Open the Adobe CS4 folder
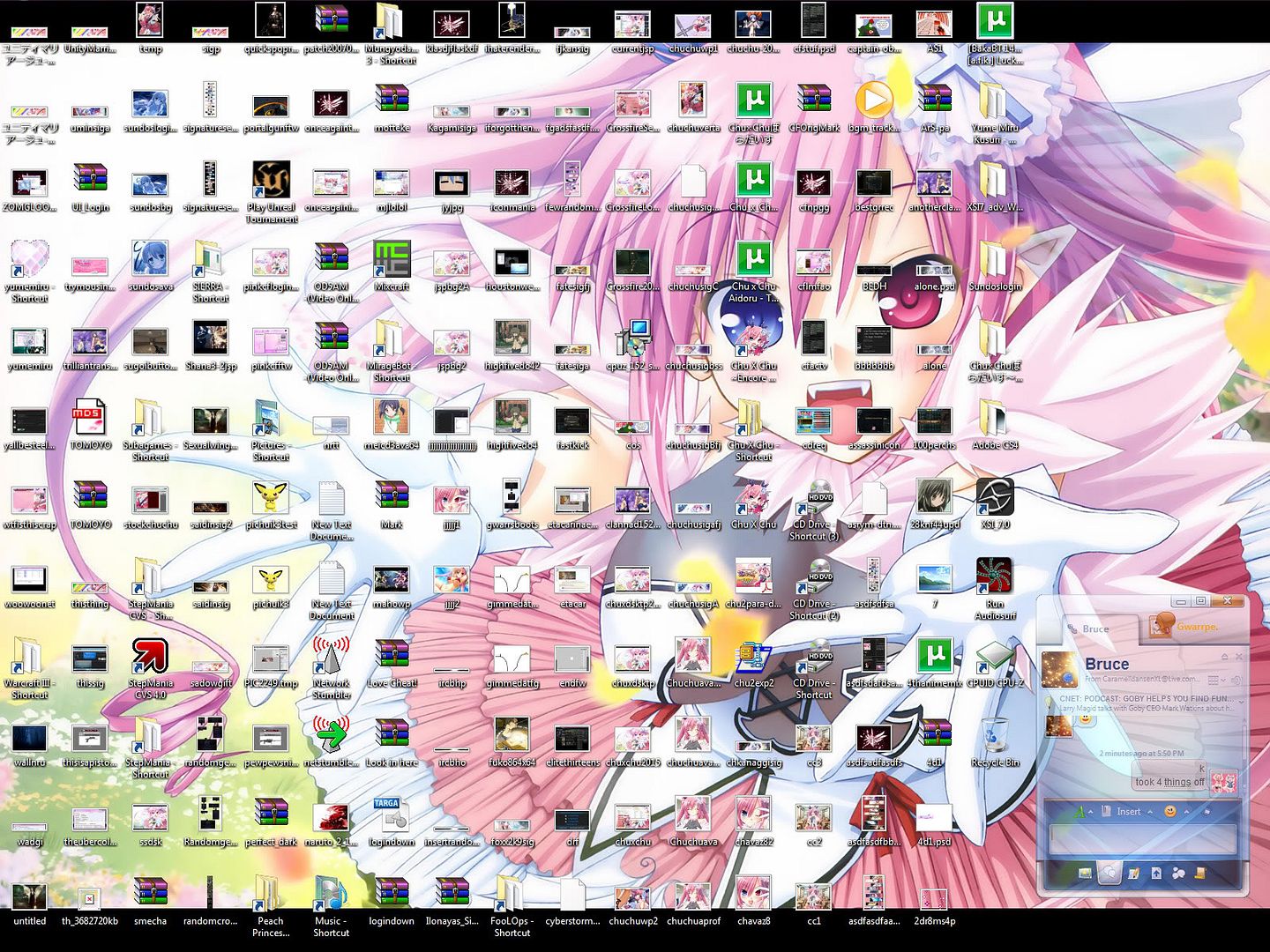Viewport: 1270px width, 952px height. coord(995,418)
